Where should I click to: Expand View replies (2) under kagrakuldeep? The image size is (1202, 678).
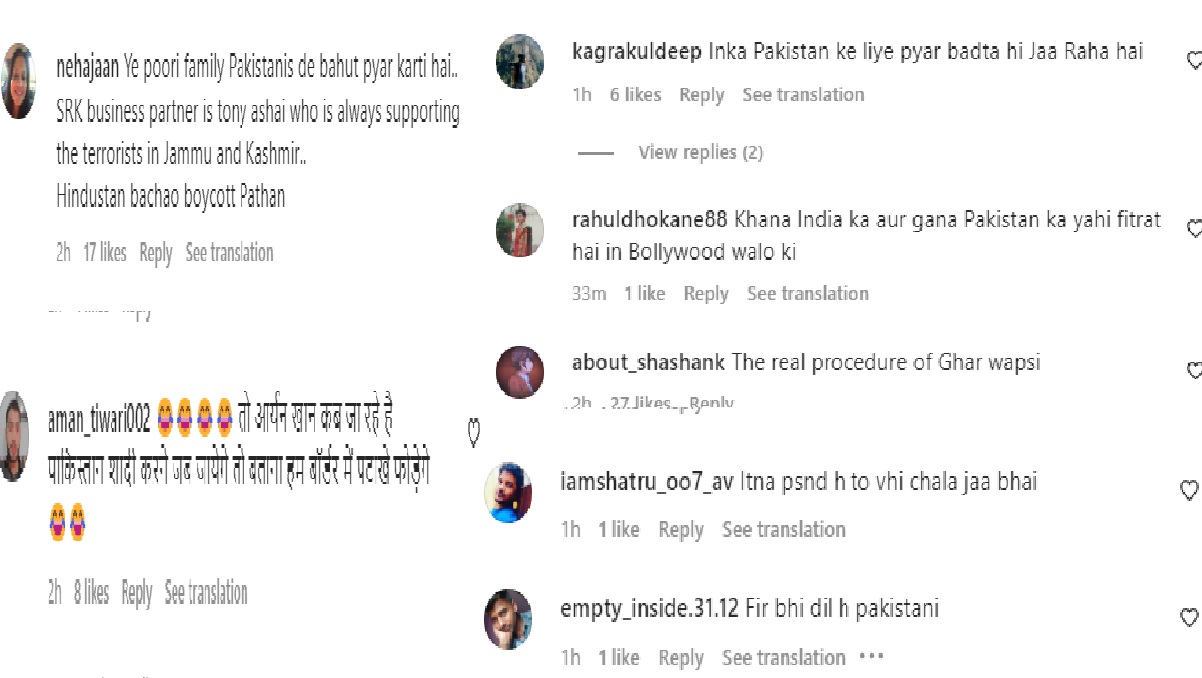pos(700,152)
